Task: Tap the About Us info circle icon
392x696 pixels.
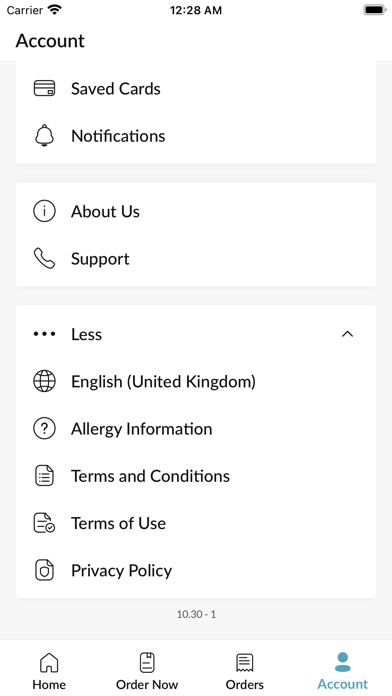Action: tap(44, 211)
